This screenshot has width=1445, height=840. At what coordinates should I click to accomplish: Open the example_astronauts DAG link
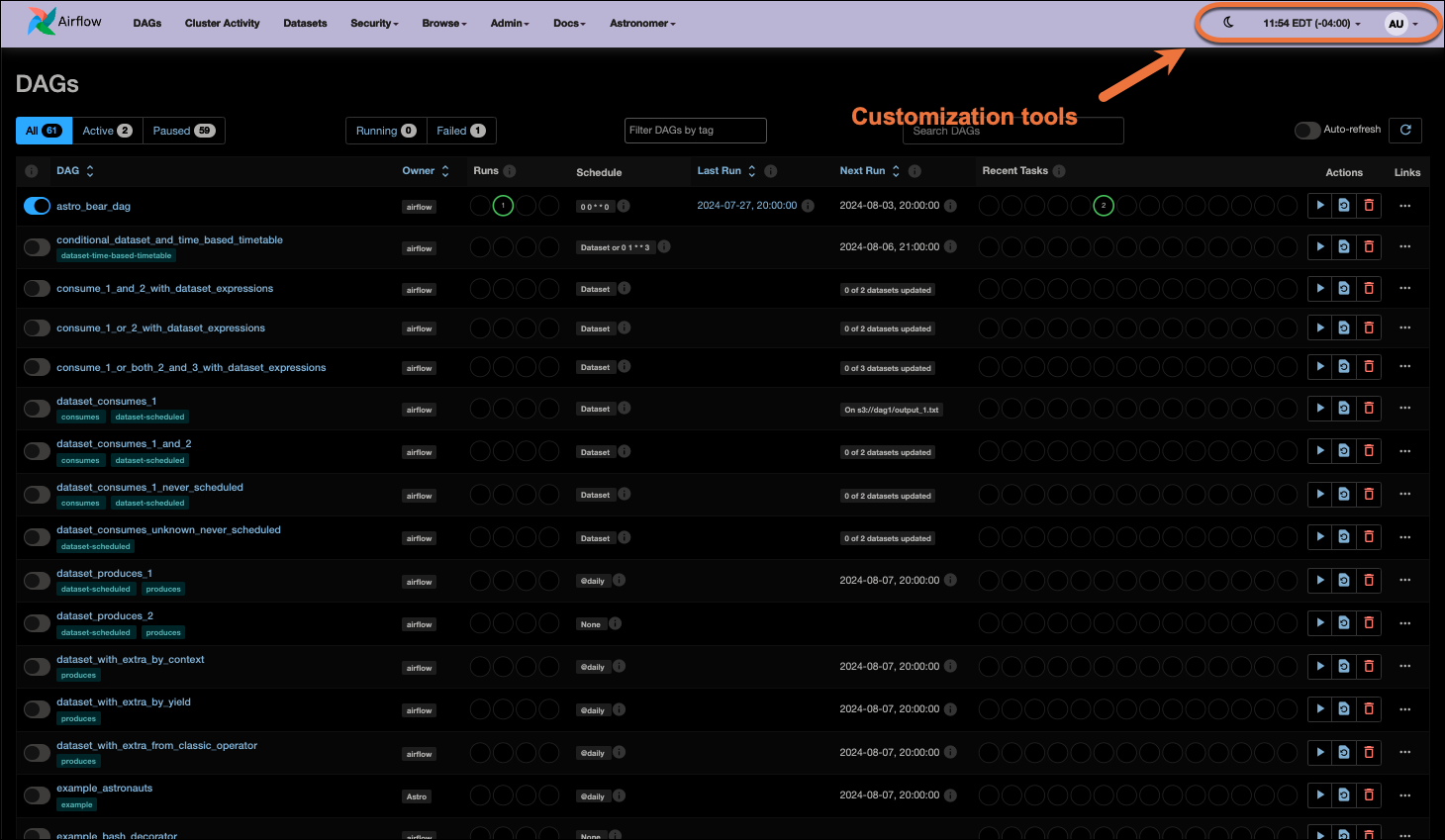click(x=104, y=788)
